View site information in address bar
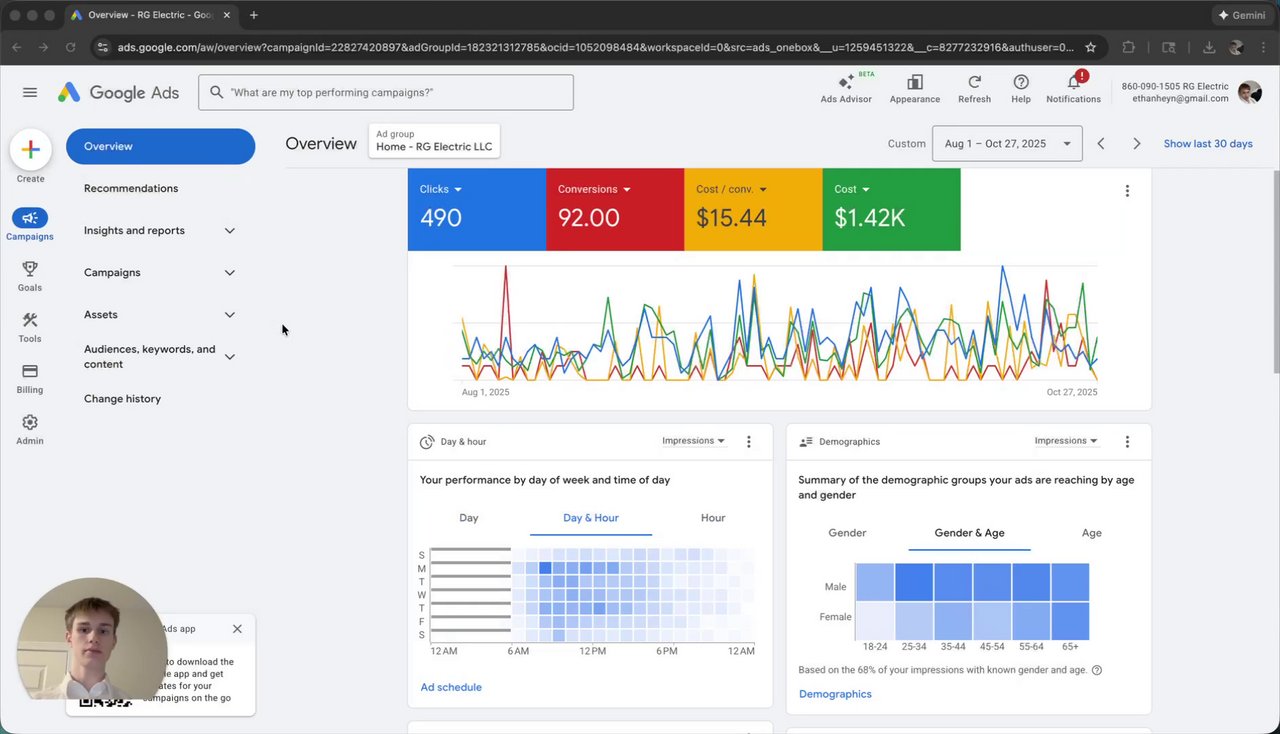Screen dimensions: 1280x734 click(x=102, y=47)
